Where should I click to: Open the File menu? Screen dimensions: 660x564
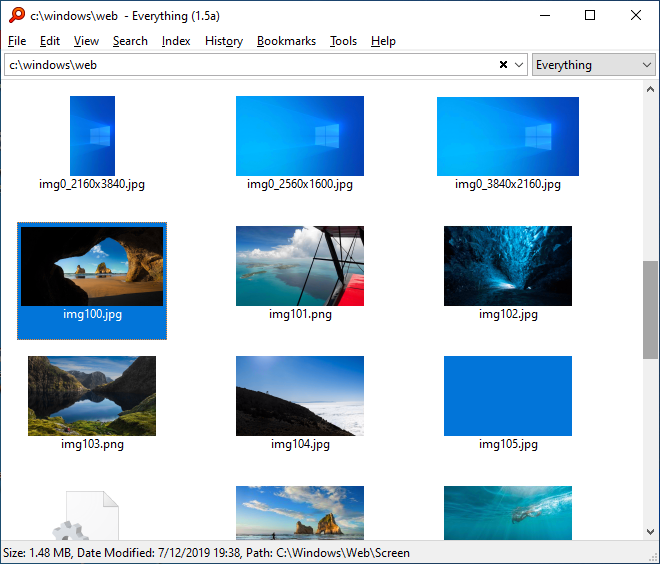click(x=17, y=41)
